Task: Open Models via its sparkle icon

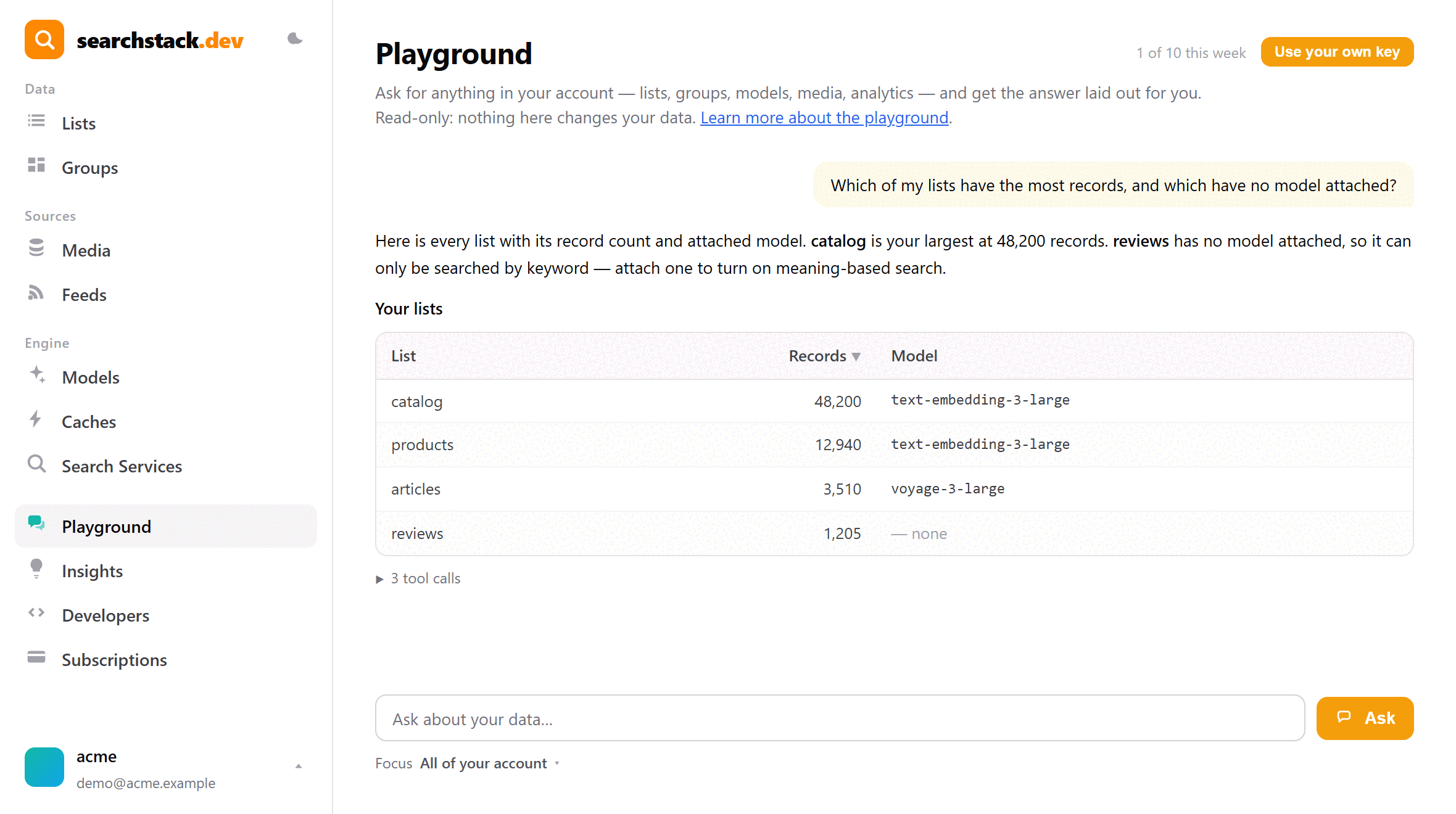Action: [38, 375]
